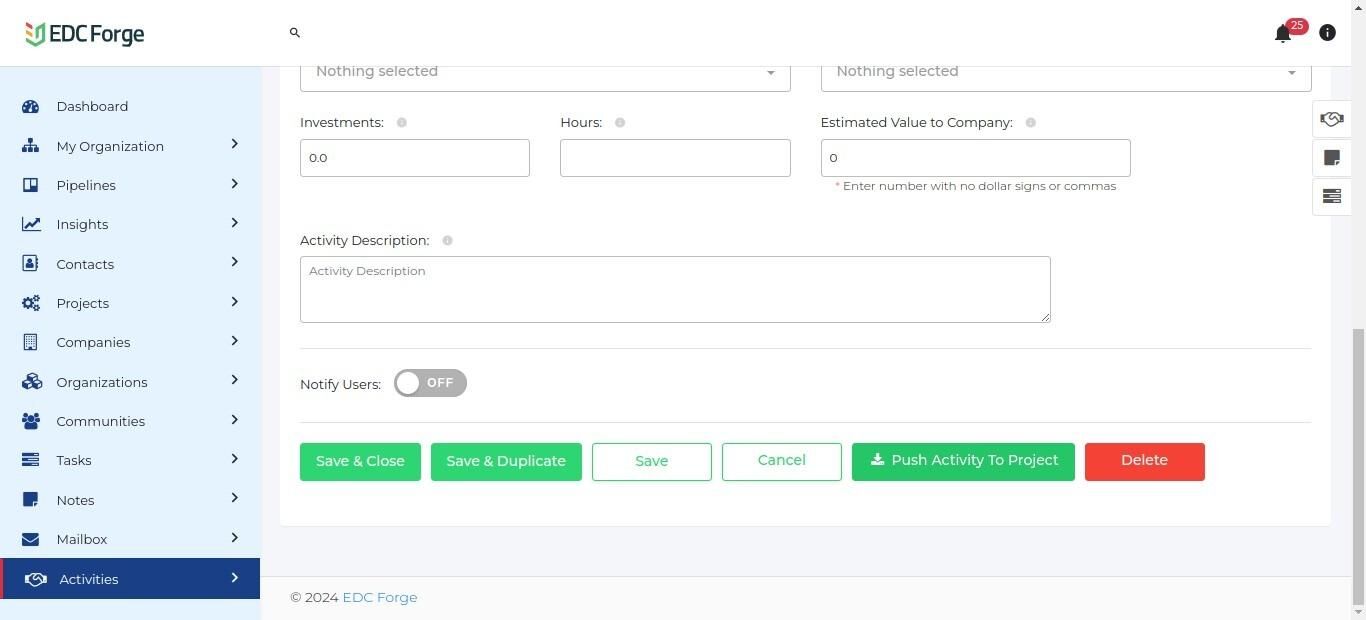
Task: Click the task list icon on right panel
Action: click(1331, 196)
